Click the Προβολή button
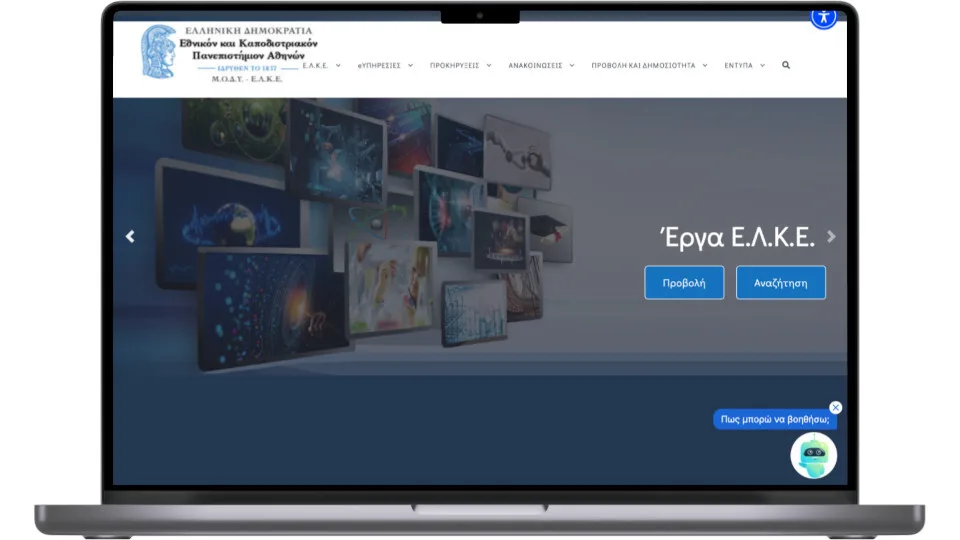Viewport: 960px width, 540px height. (x=684, y=283)
